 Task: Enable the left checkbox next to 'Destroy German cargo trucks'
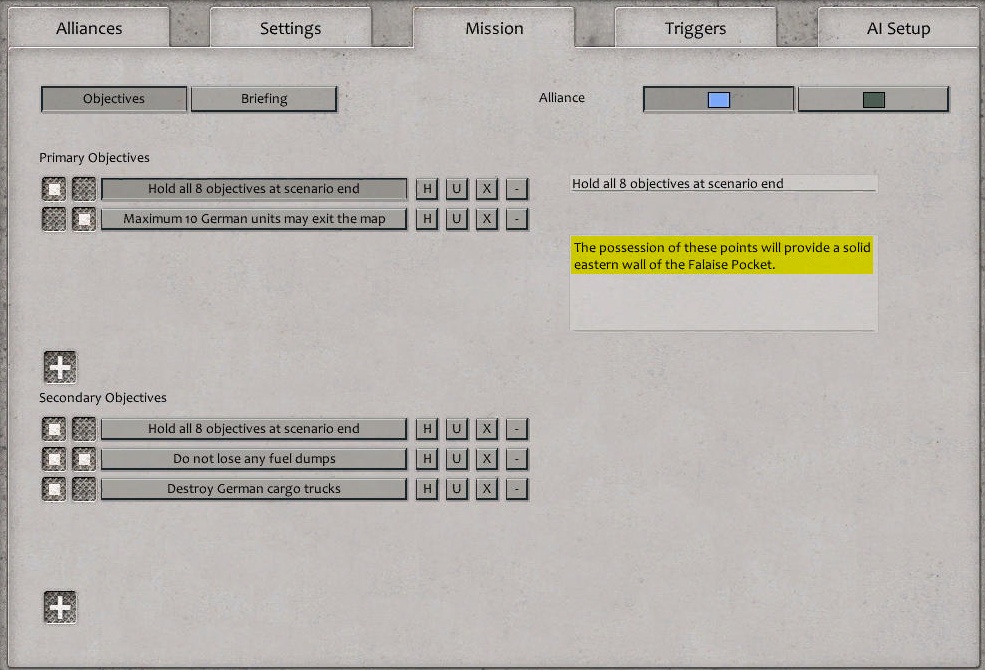(53, 488)
